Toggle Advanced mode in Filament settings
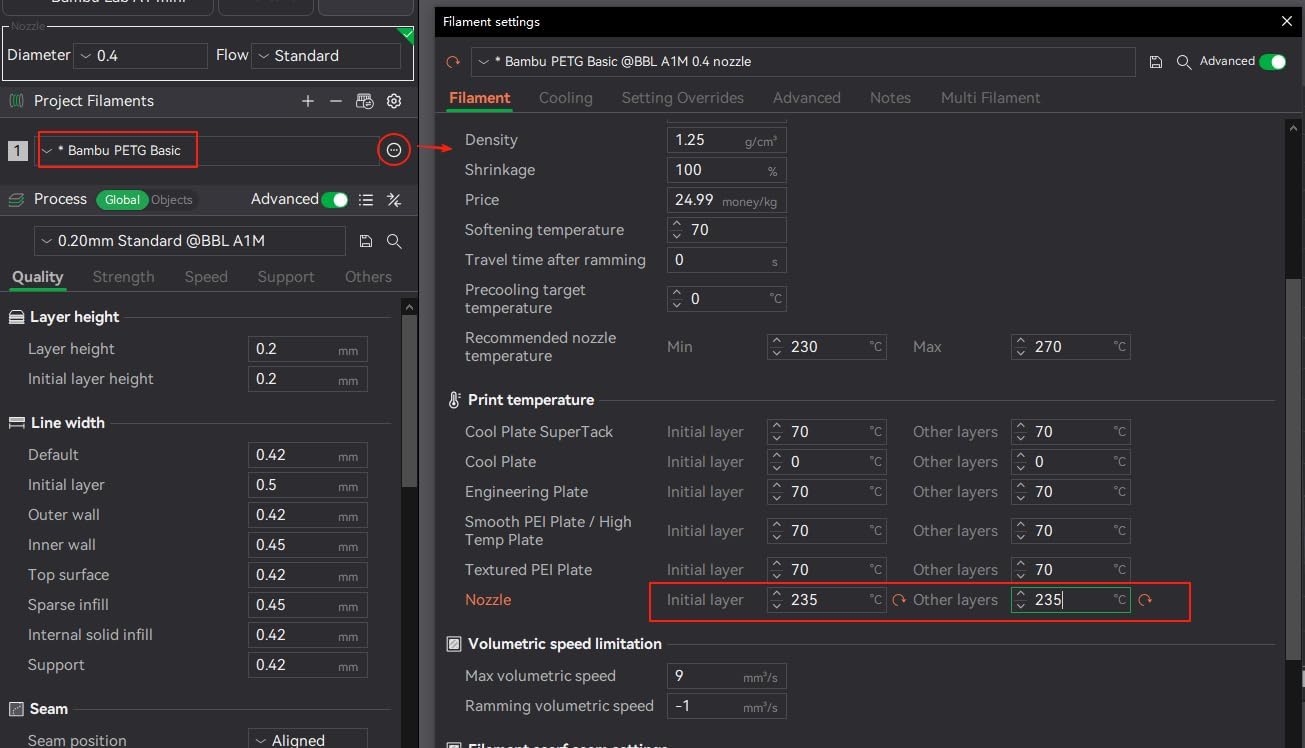This screenshot has height=748, width=1305. coord(1272,62)
